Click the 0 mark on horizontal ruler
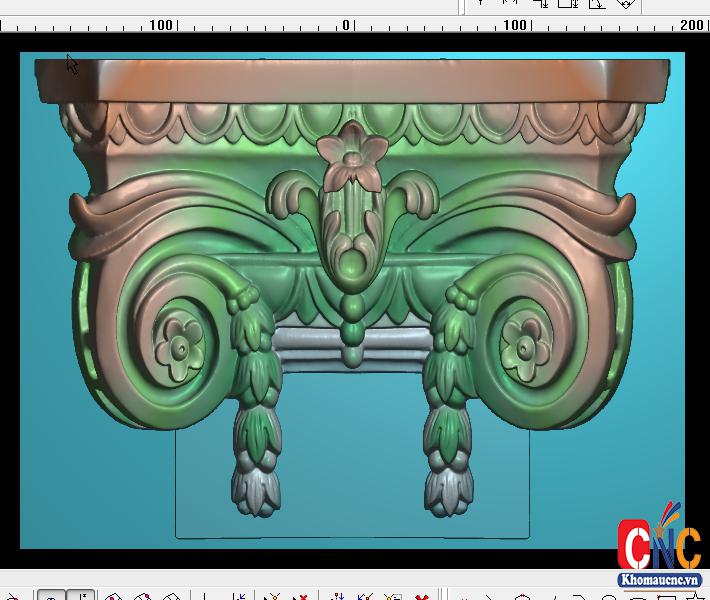The image size is (710, 600). [x=346, y=25]
